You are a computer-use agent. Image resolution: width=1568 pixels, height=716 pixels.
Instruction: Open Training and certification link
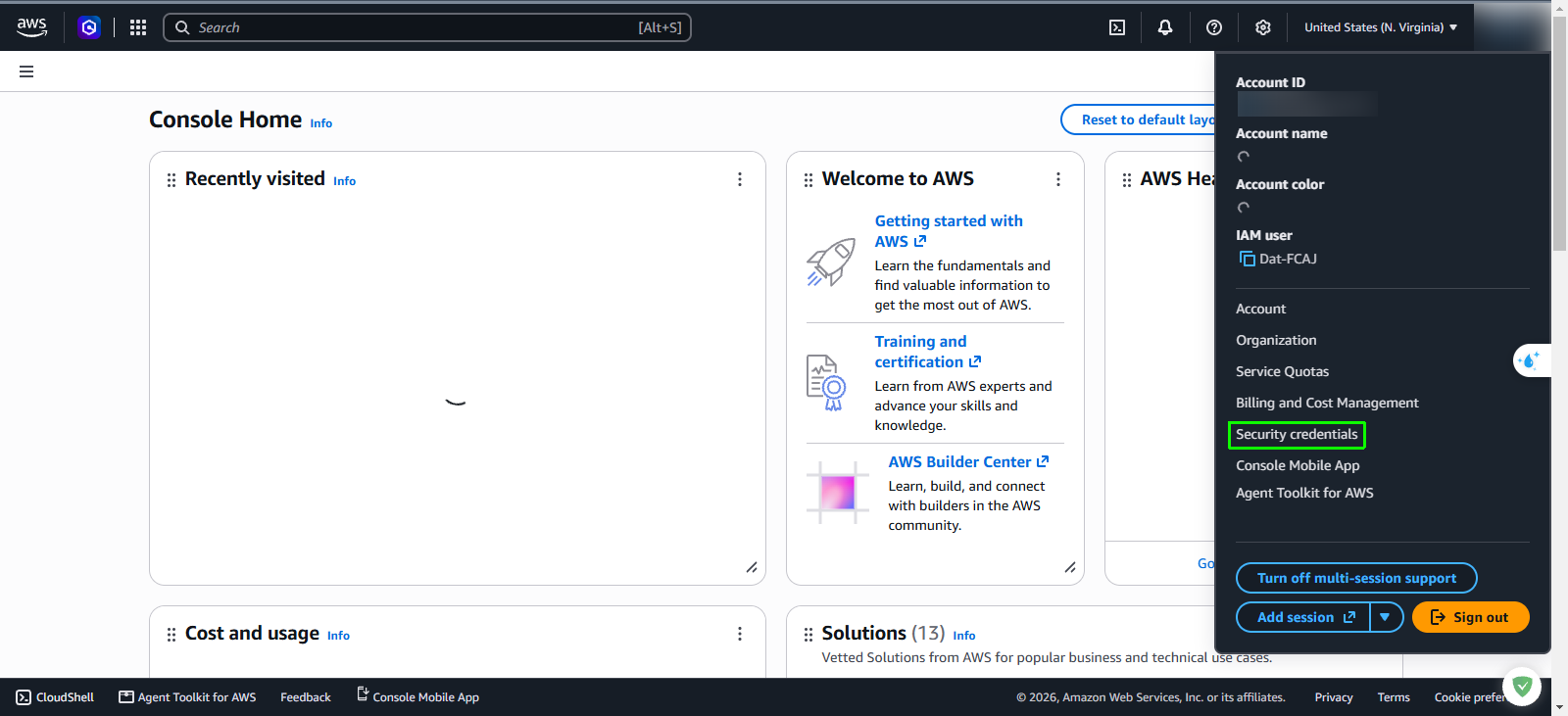pos(928,352)
